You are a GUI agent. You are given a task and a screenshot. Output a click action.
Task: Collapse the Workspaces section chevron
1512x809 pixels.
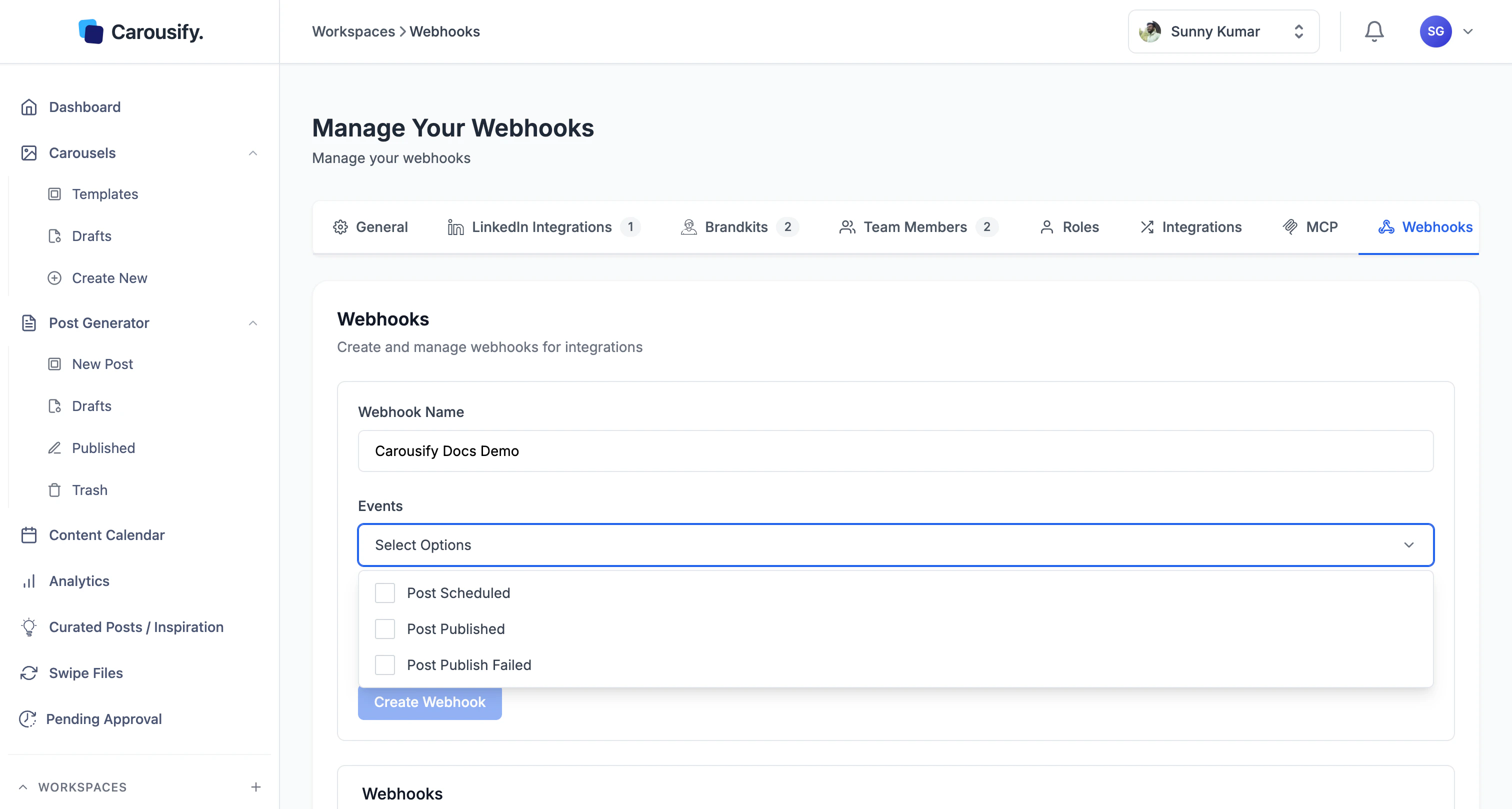23,786
